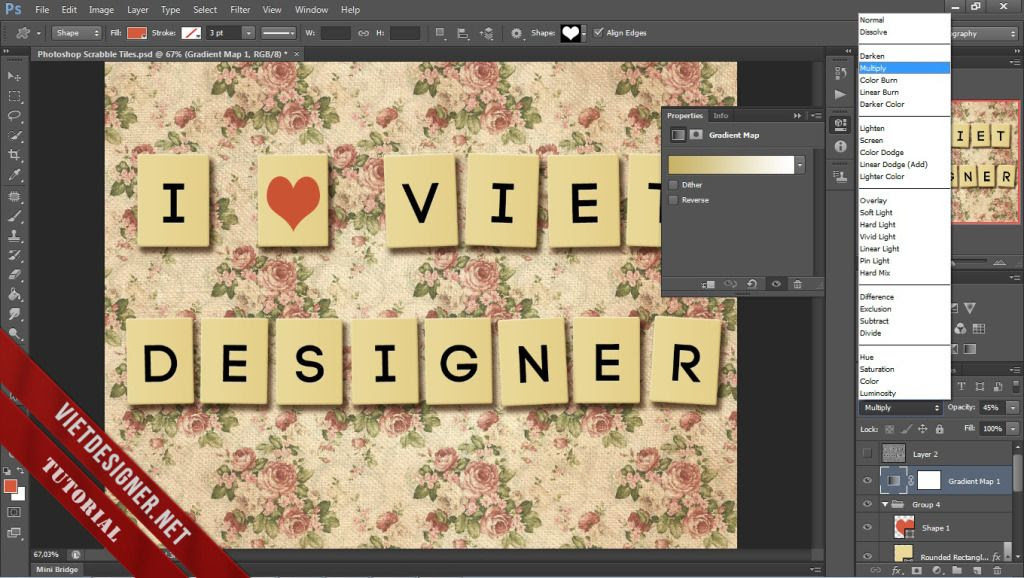Open the Shape tool mode dropdown
The height and width of the screenshot is (578, 1024).
[76, 33]
